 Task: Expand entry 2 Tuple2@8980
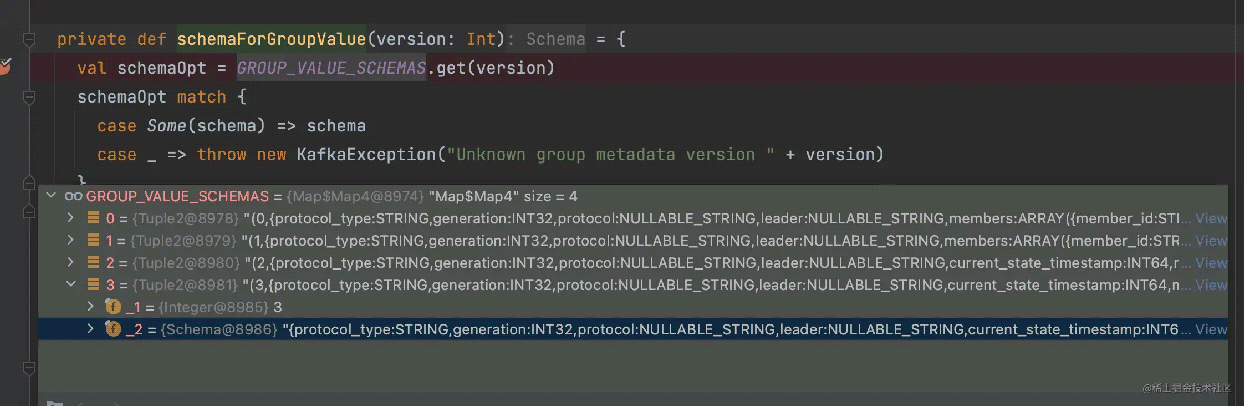click(71, 262)
